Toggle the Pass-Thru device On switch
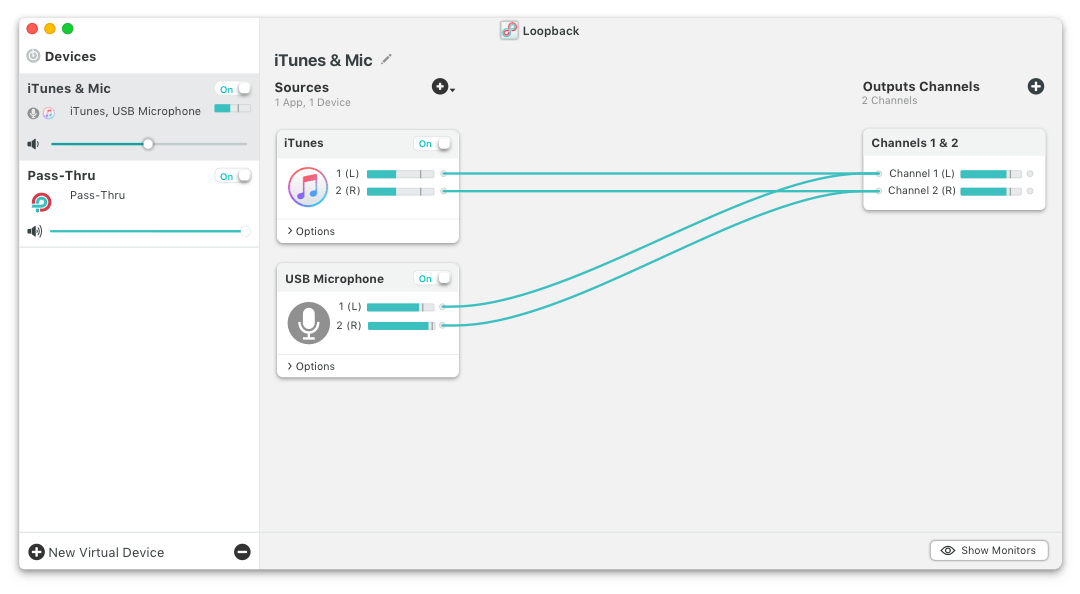1080x594 pixels. (233, 176)
